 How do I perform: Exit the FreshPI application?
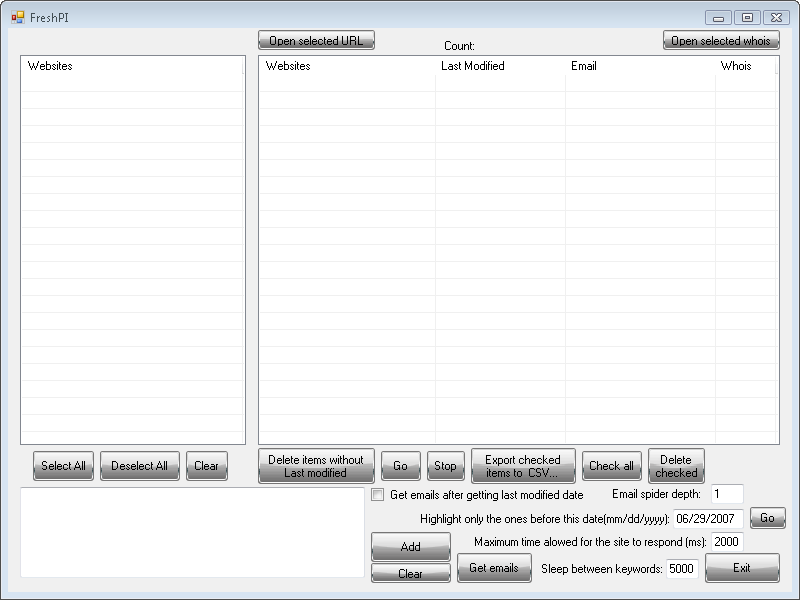click(742, 568)
